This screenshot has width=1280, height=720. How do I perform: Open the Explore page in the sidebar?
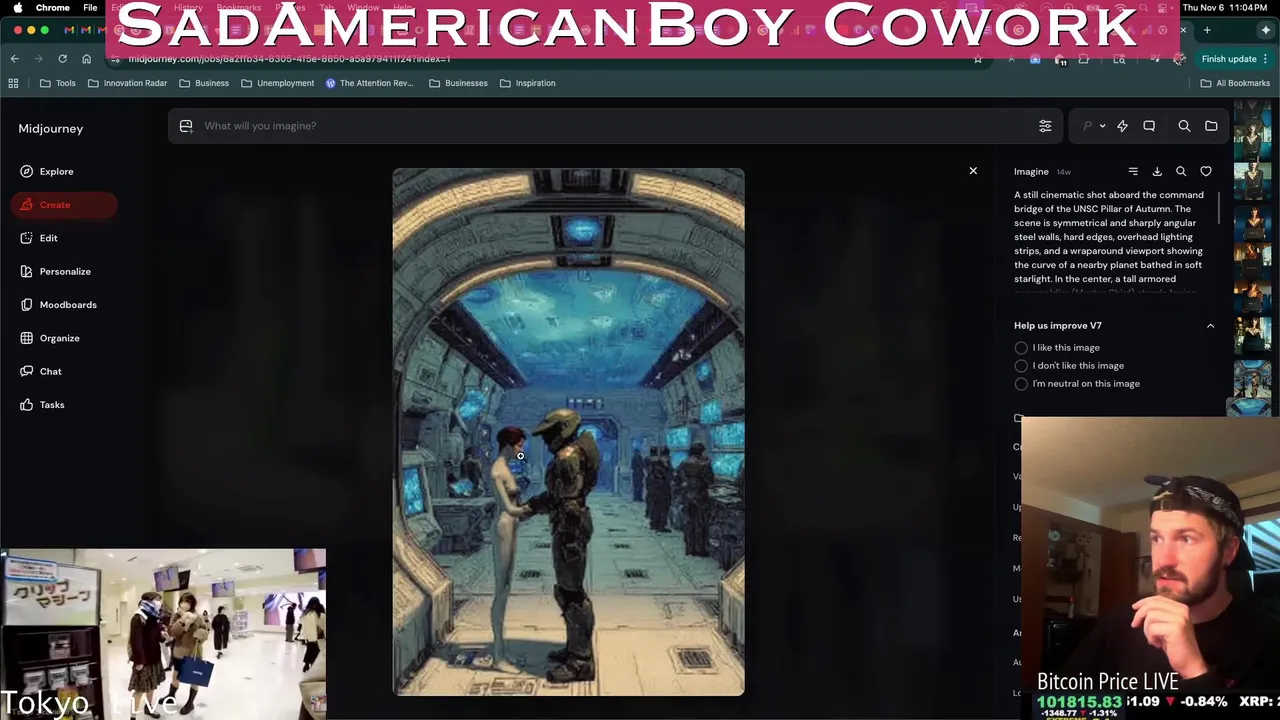[x=47, y=171]
